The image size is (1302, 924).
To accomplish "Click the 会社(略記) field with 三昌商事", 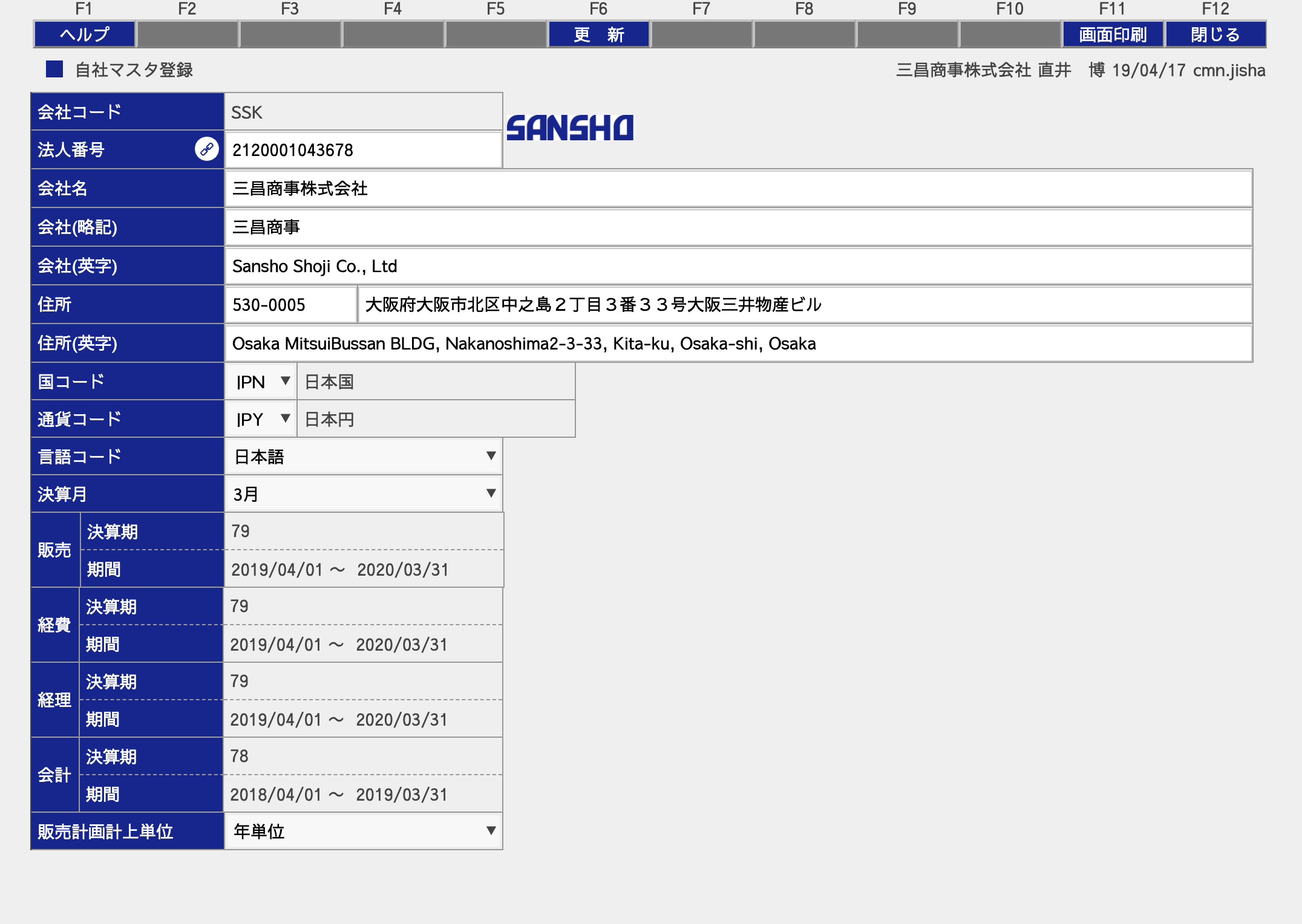I will [738, 227].
